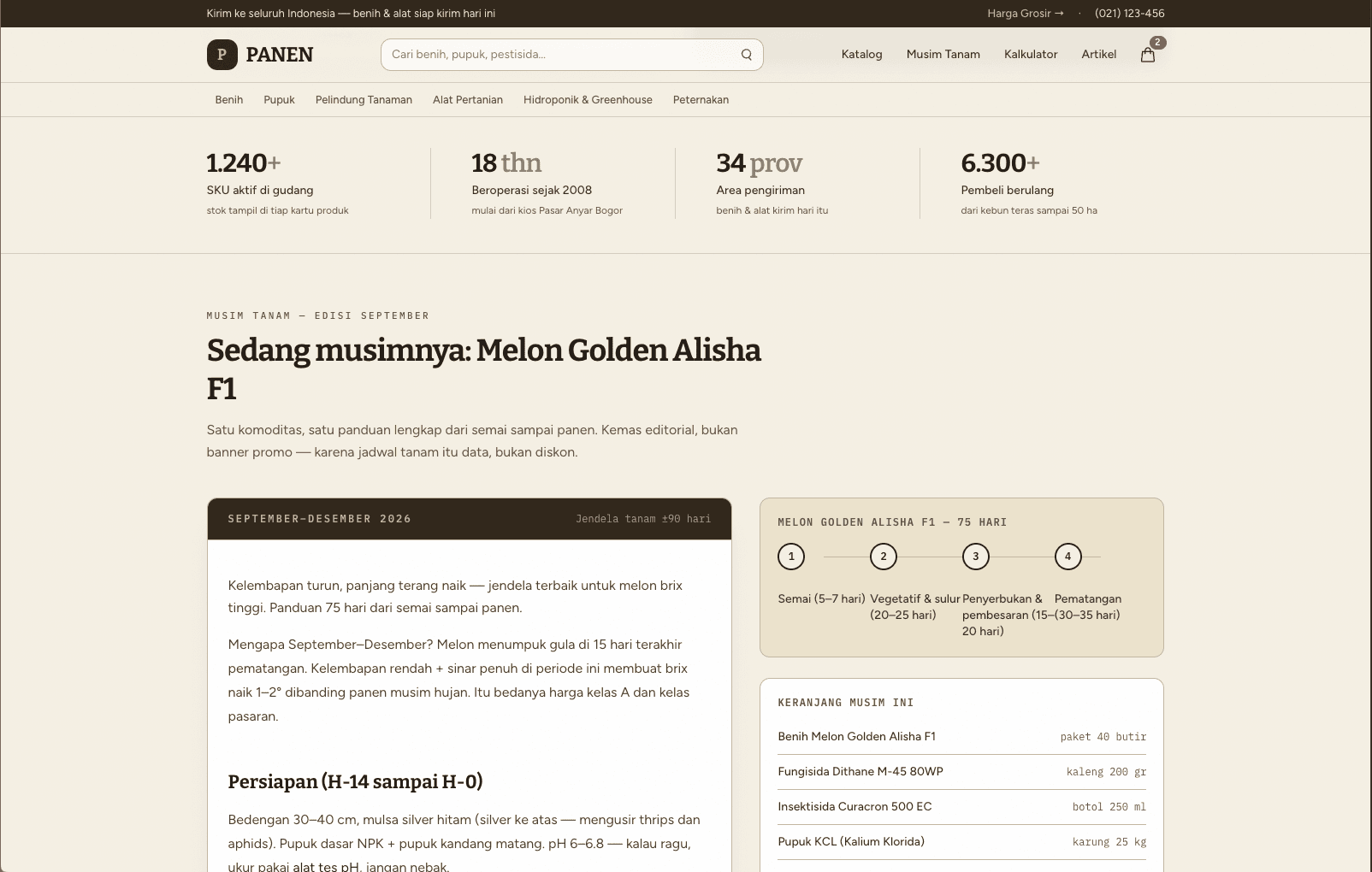Select the Benih category
Image resolution: width=1372 pixels, height=872 pixels.
pos(229,100)
